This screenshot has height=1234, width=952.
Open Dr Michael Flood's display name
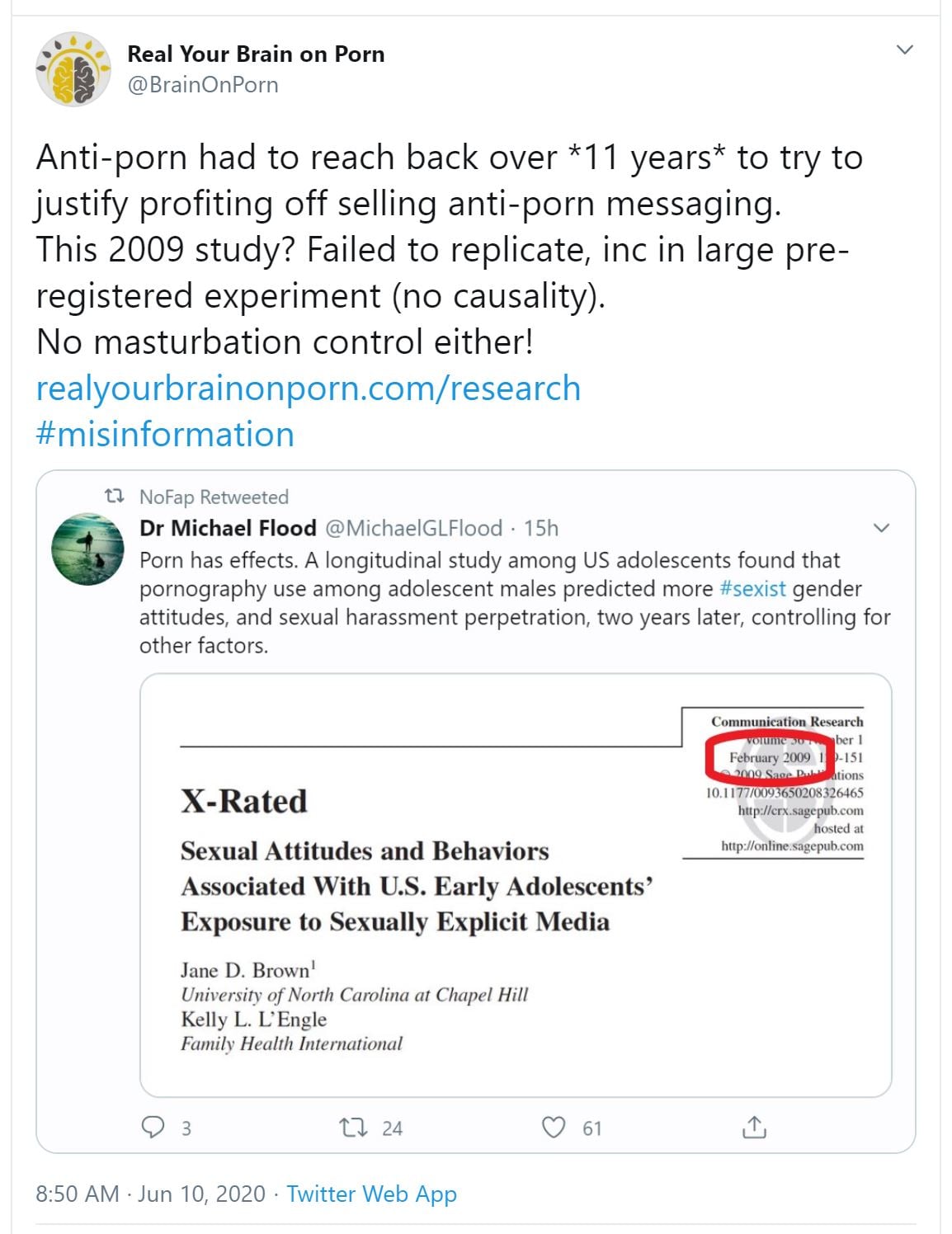click(228, 528)
